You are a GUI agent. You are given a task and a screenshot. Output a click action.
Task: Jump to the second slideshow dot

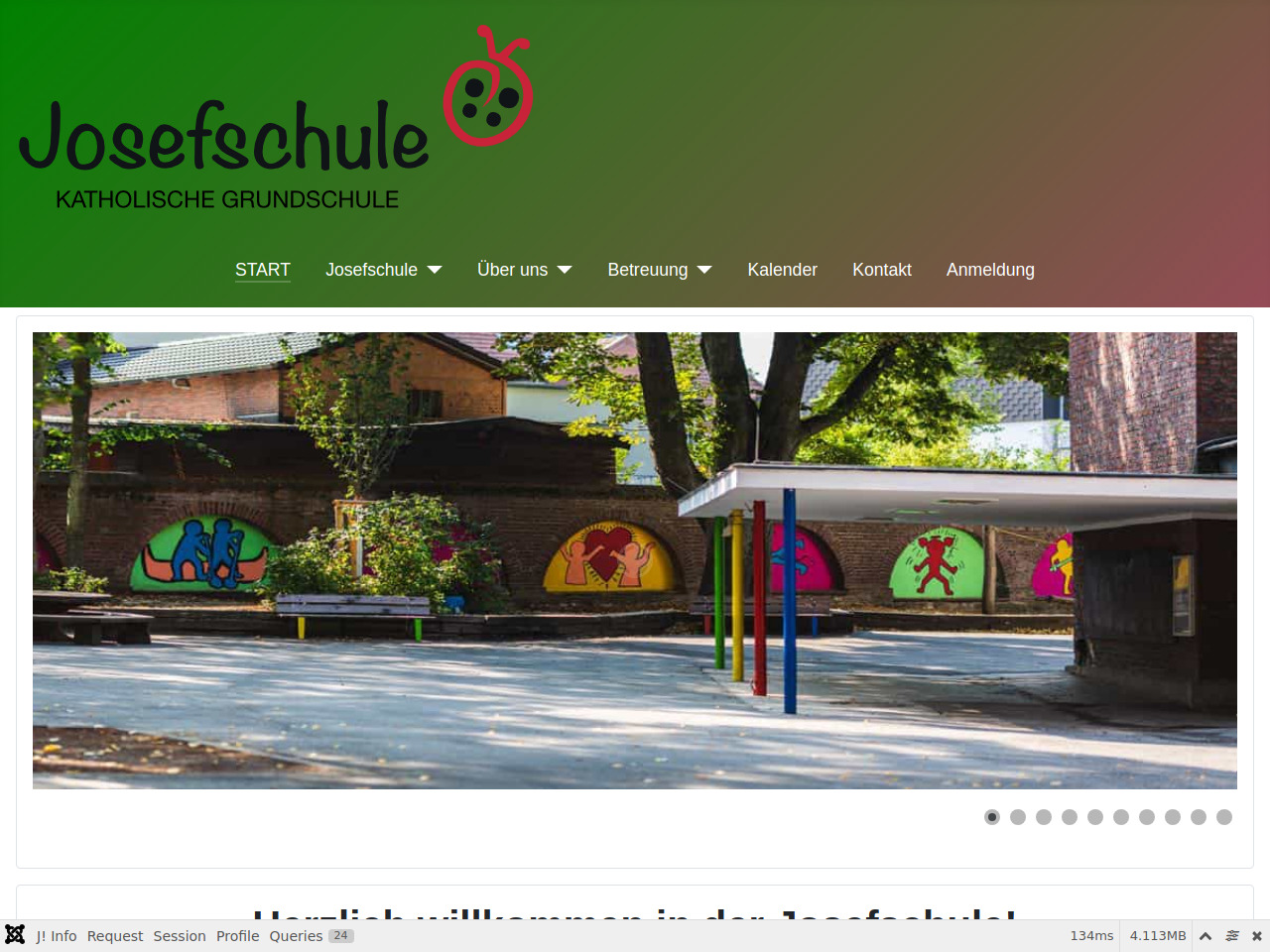tap(1018, 817)
